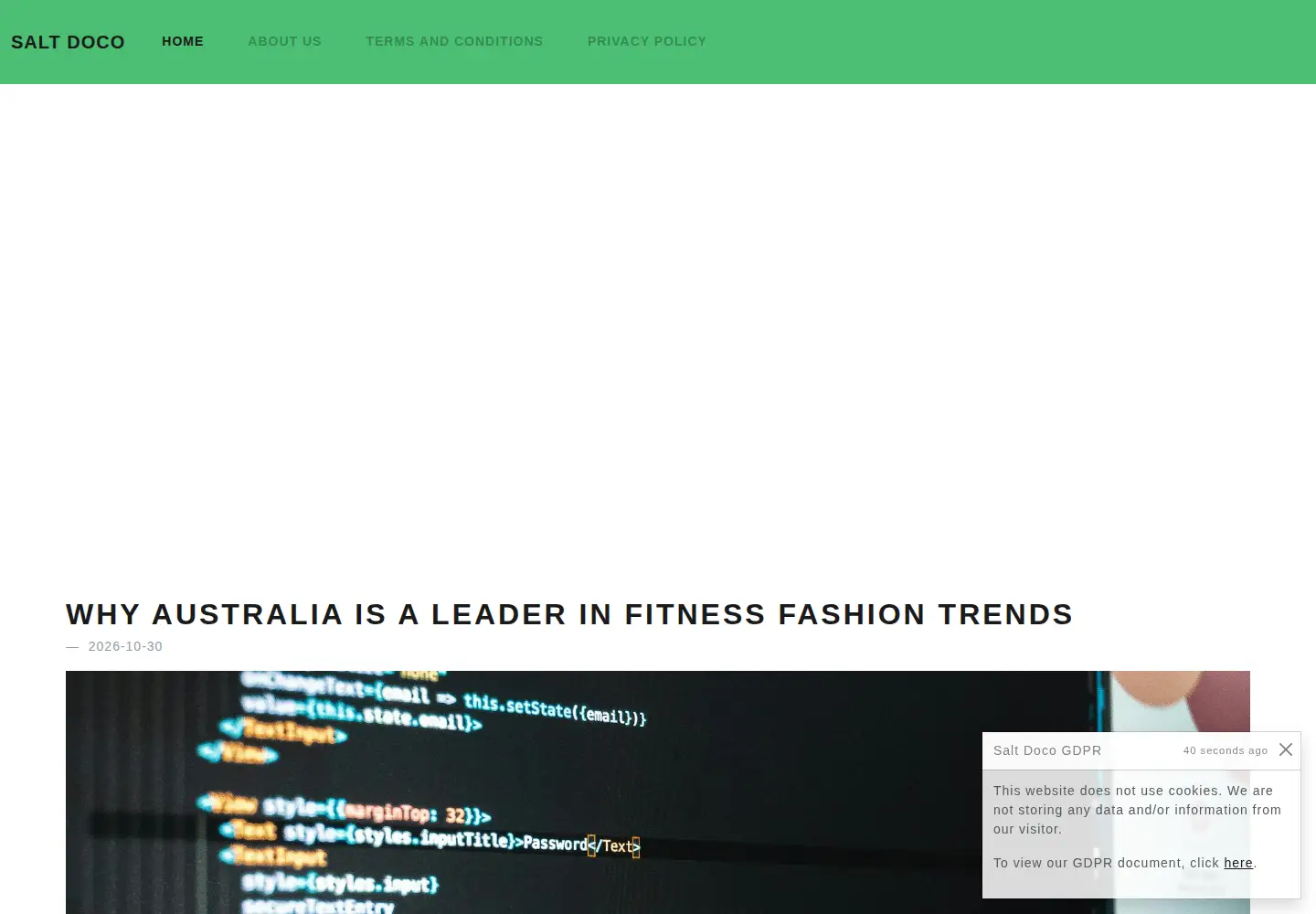Open the About Us page

[x=284, y=41]
